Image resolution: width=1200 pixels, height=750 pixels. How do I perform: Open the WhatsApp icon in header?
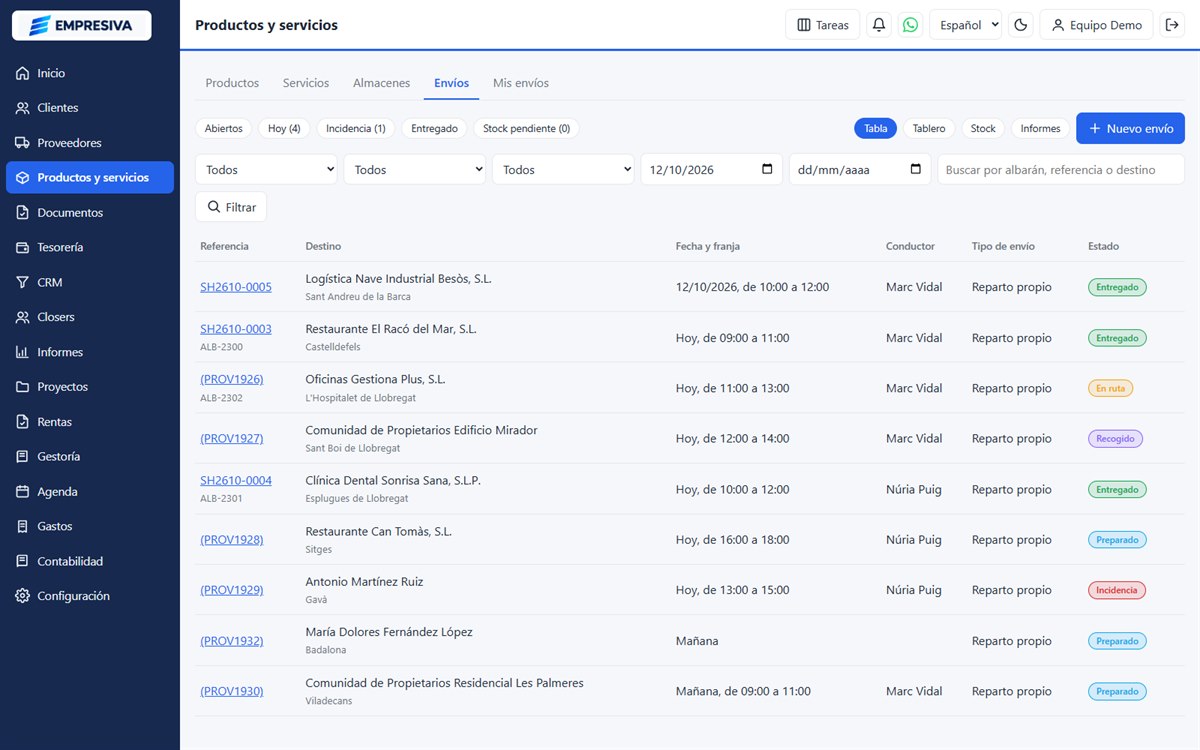click(910, 25)
